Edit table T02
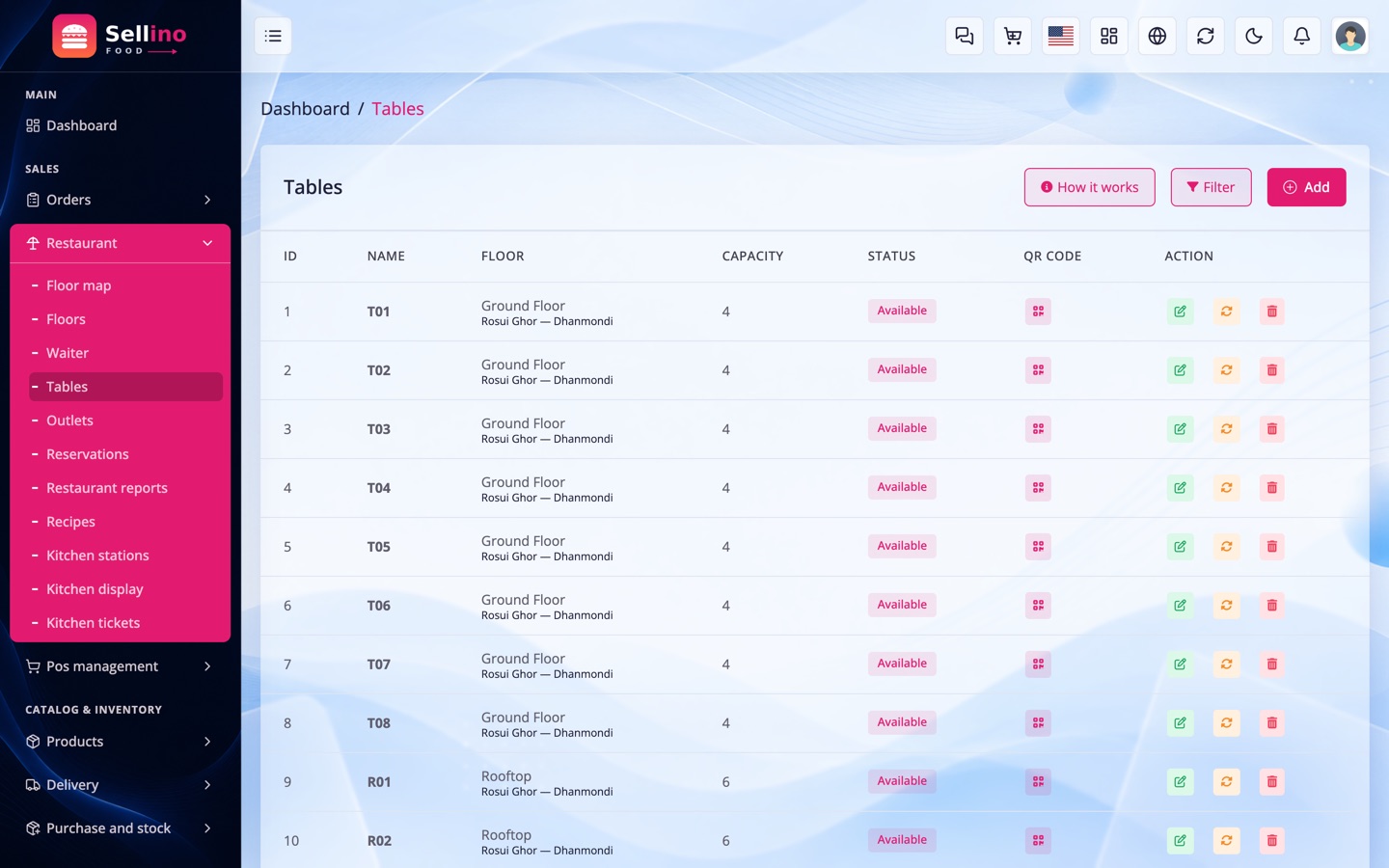Screen dimensions: 1389x868 (x=1180, y=370)
